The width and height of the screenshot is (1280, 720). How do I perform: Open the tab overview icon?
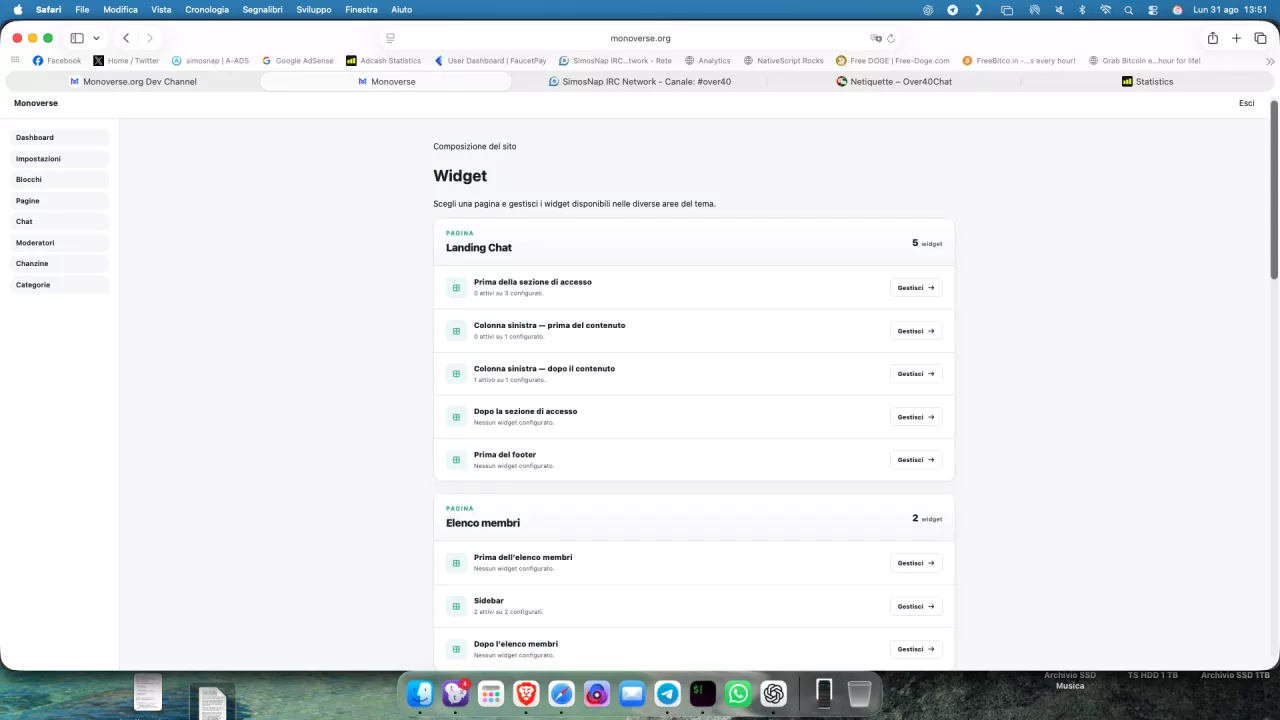(1260, 38)
